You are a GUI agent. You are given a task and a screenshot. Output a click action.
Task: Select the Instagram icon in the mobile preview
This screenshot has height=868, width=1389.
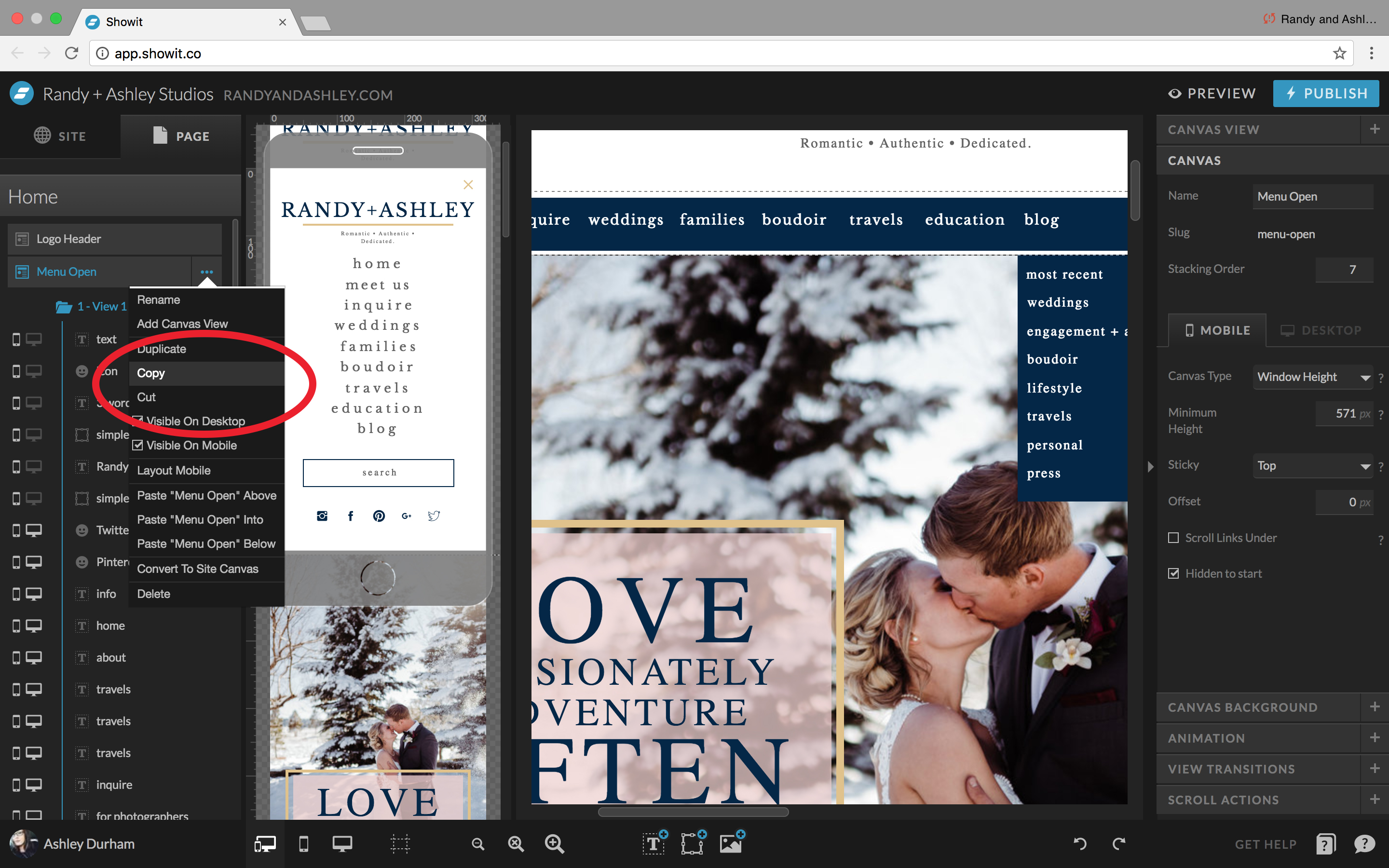pos(322,515)
